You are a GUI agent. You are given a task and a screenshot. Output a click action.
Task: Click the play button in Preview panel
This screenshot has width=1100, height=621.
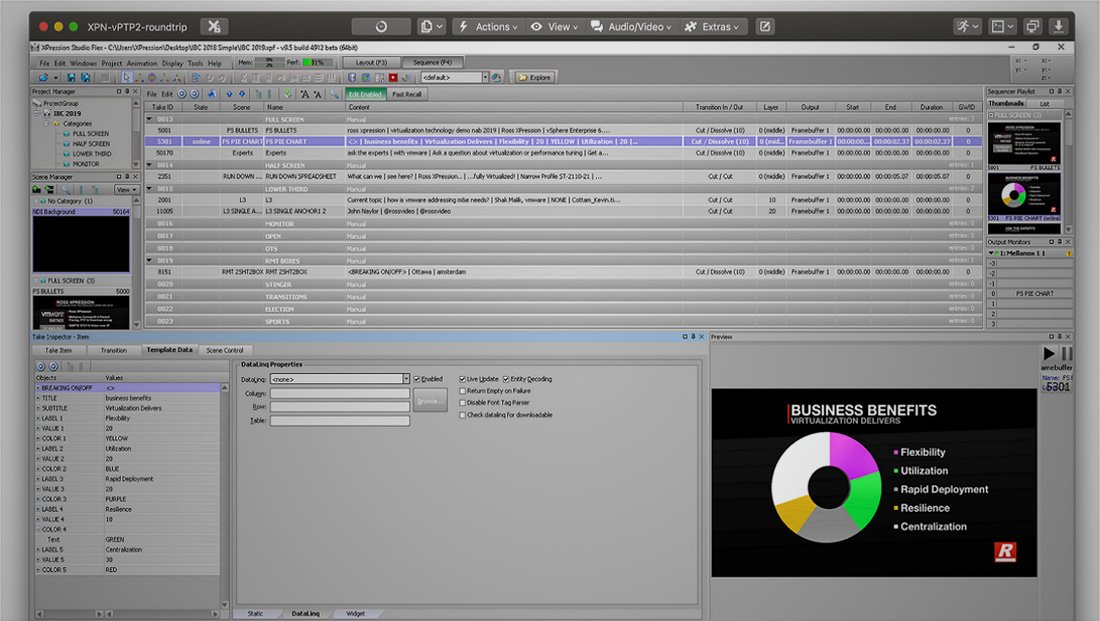tap(1049, 354)
